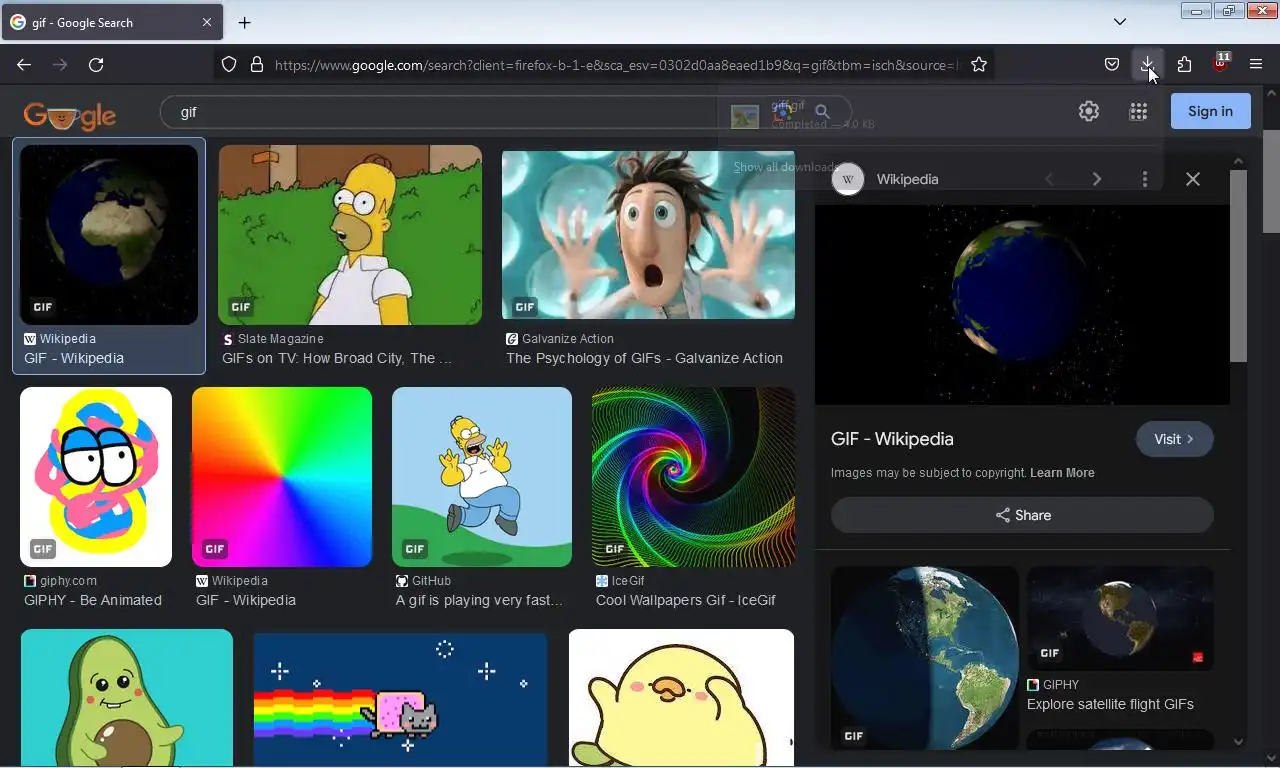The image size is (1280, 768).
Task: Bookmark this page with the star icon
Action: click(x=979, y=65)
